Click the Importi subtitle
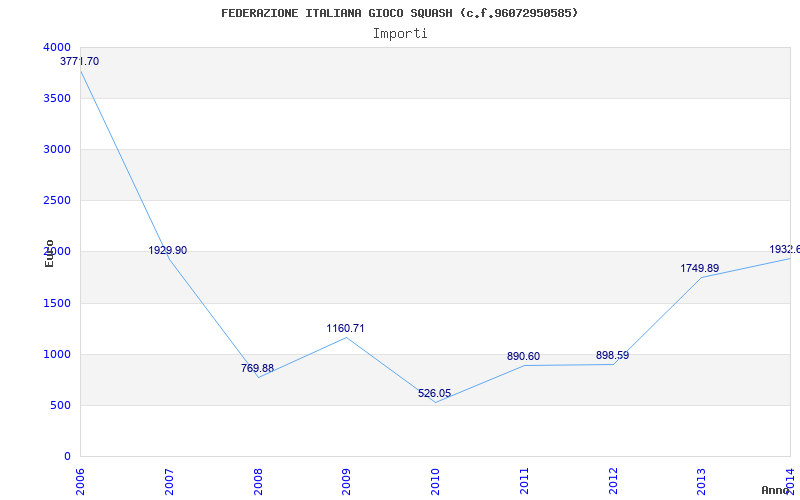800x500 pixels. tap(400, 34)
